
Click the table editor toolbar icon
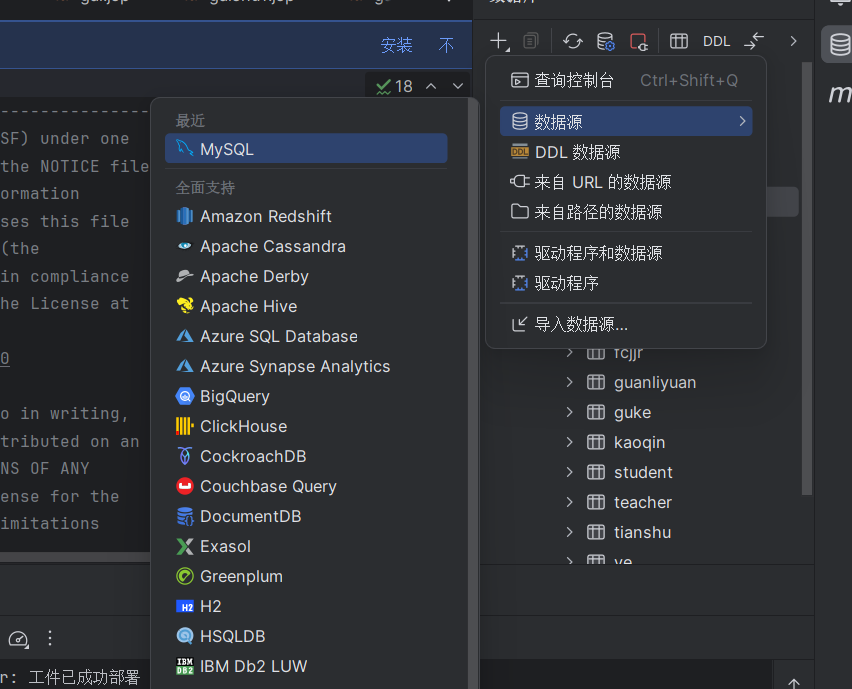[x=679, y=41]
